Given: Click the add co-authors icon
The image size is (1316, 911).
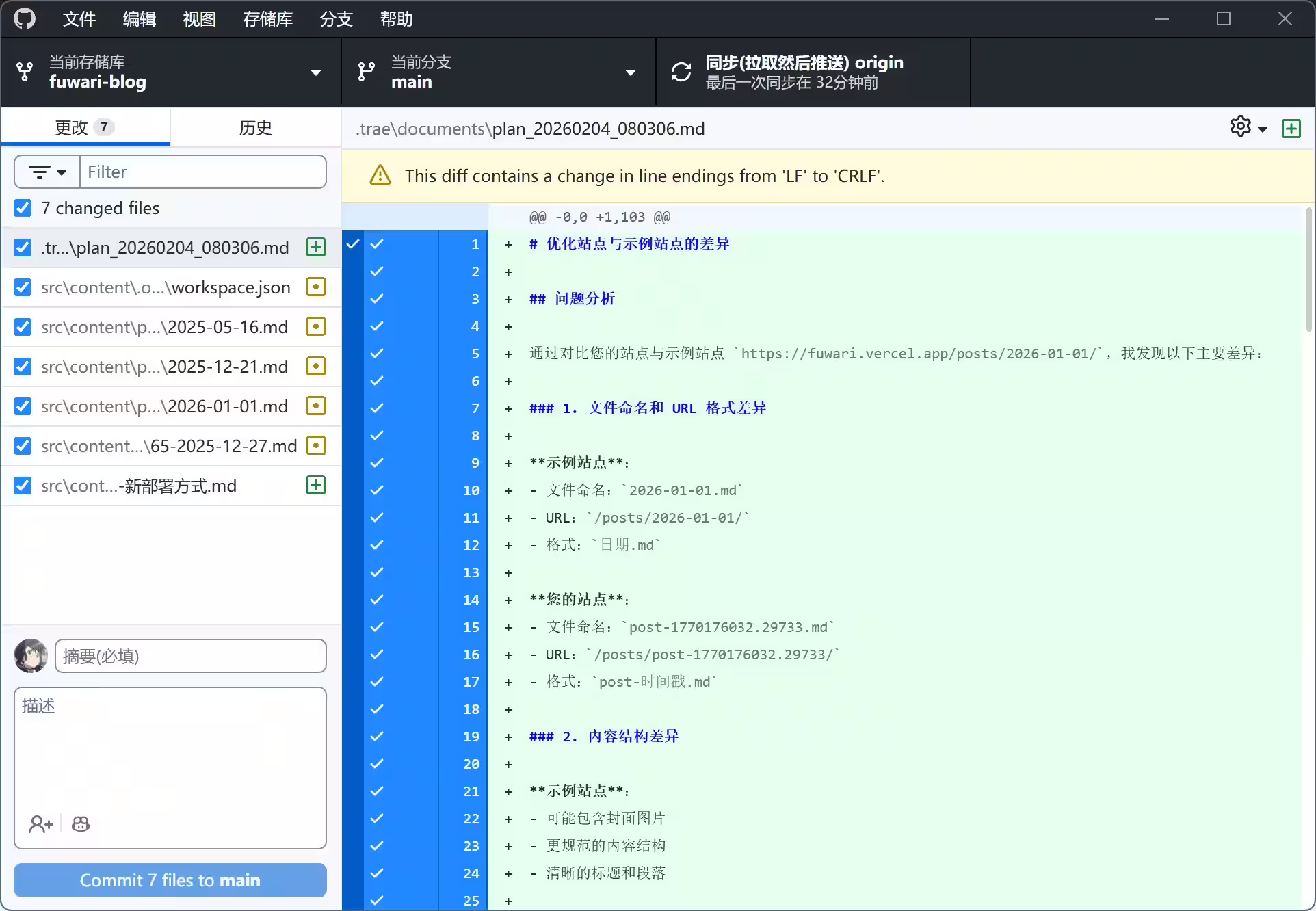Looking at the screenshot, I should [40, 824].
